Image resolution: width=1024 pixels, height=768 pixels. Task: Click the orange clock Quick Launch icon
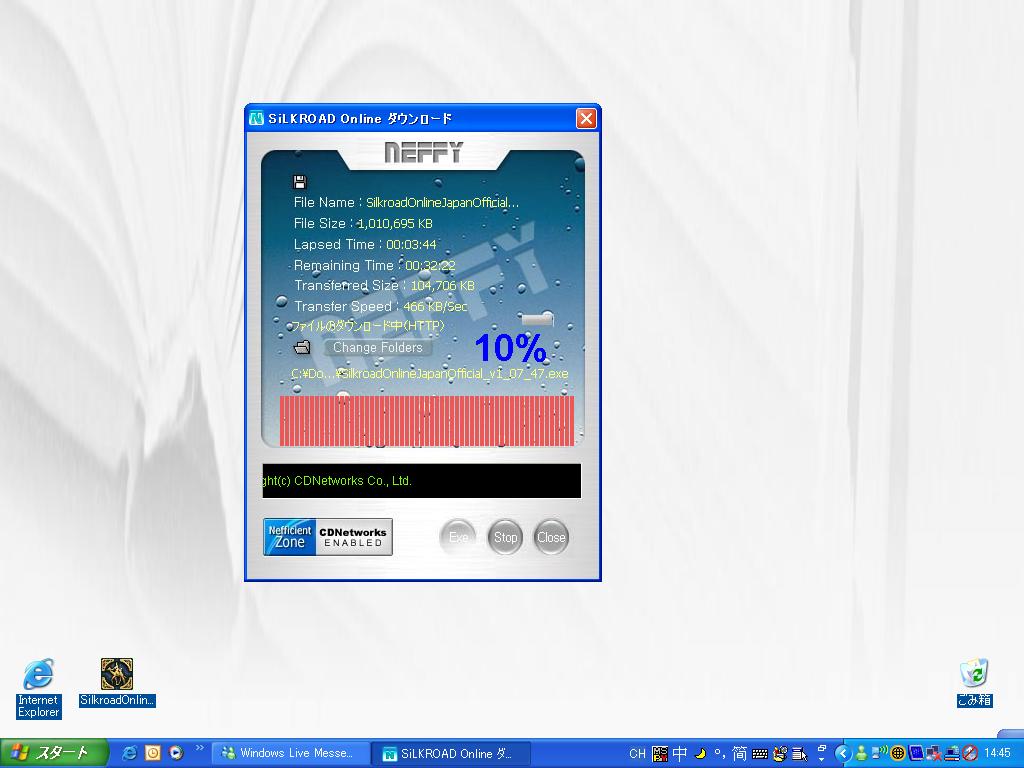(152, 753)
